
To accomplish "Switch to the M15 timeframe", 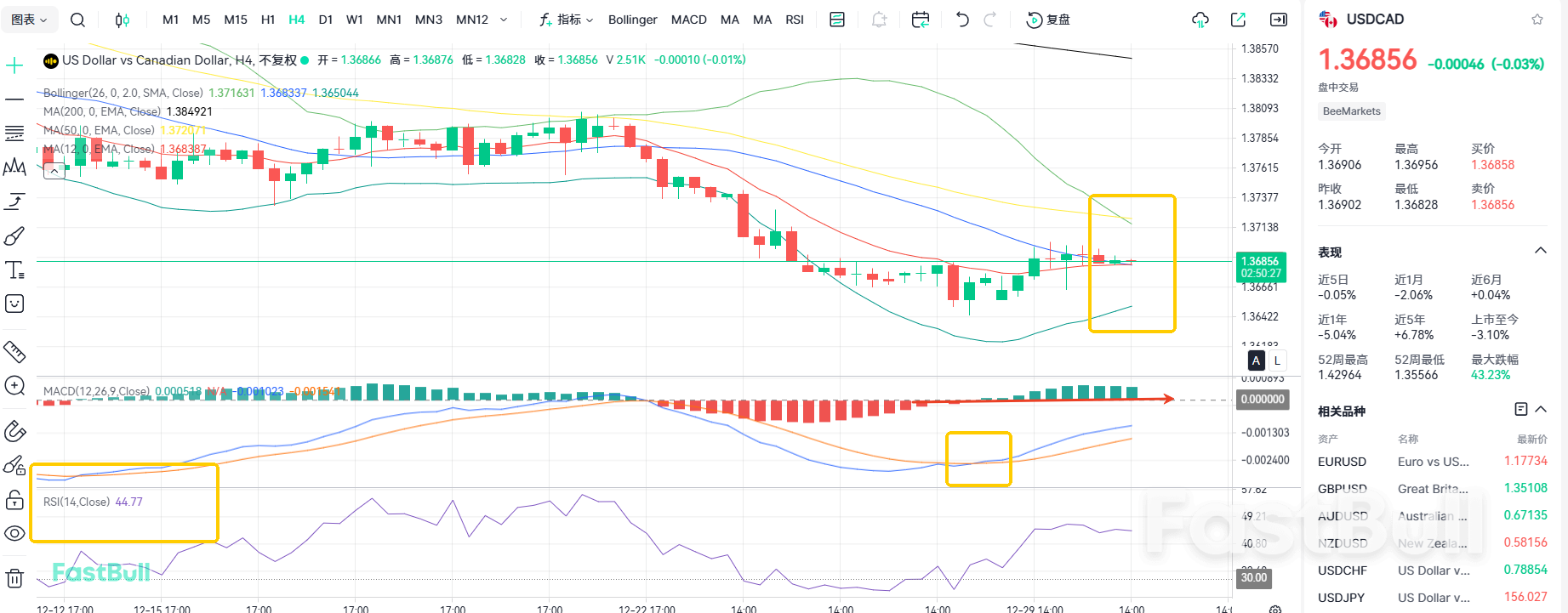I will 236,20.
